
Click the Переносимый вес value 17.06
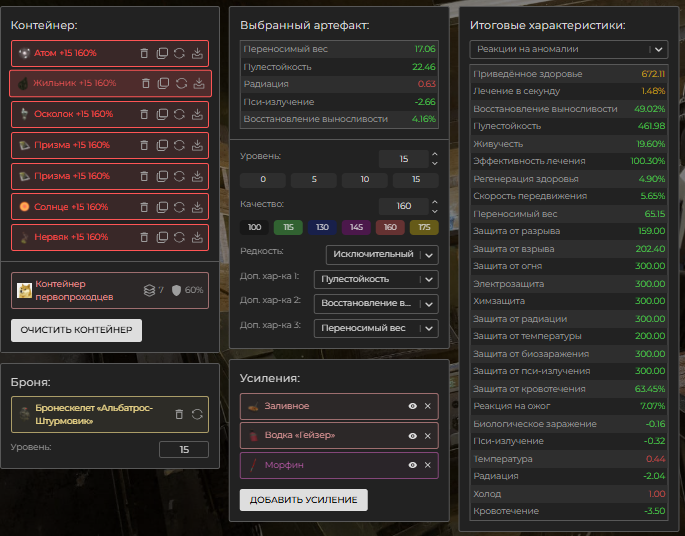(x=425, y=49)
